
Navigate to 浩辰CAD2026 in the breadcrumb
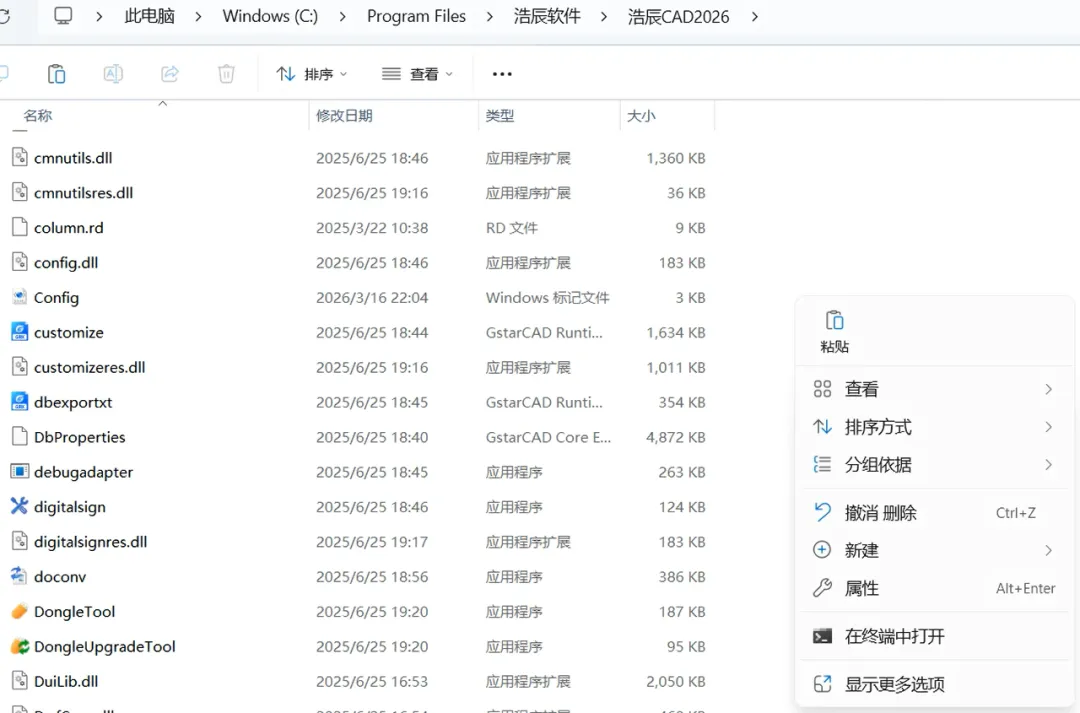click(678, 17)
